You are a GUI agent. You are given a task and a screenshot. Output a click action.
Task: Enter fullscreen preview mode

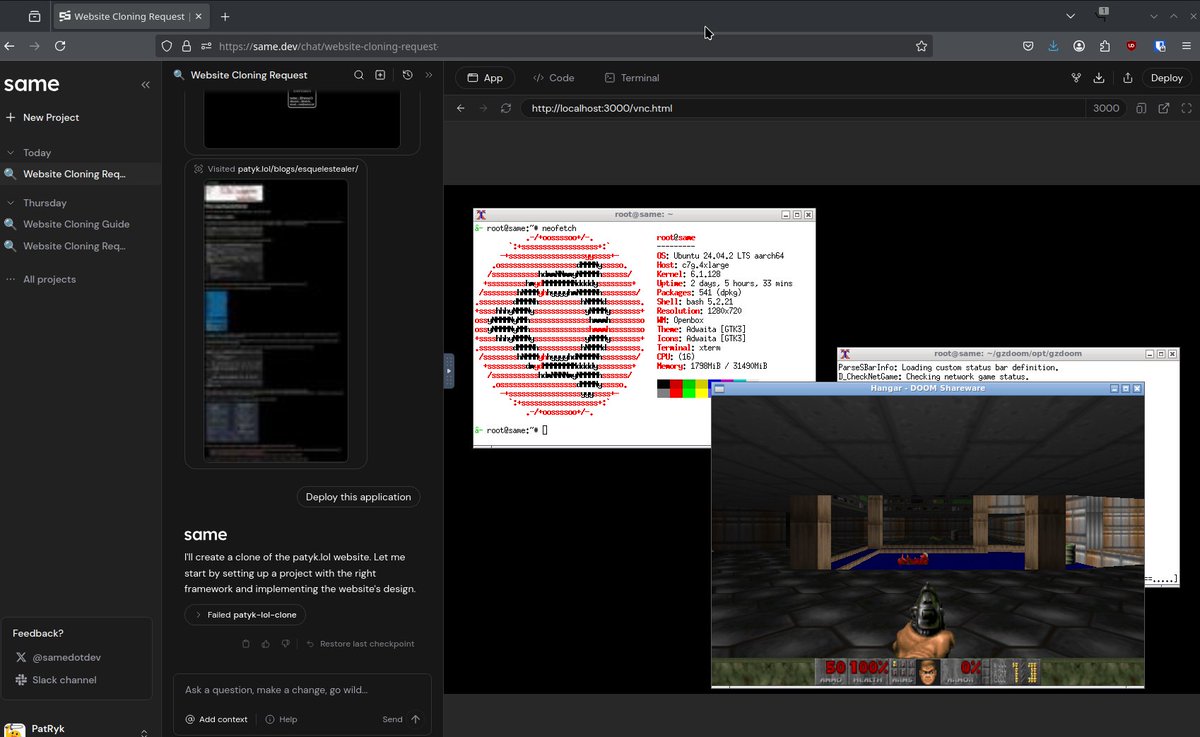click(1187, 108)
